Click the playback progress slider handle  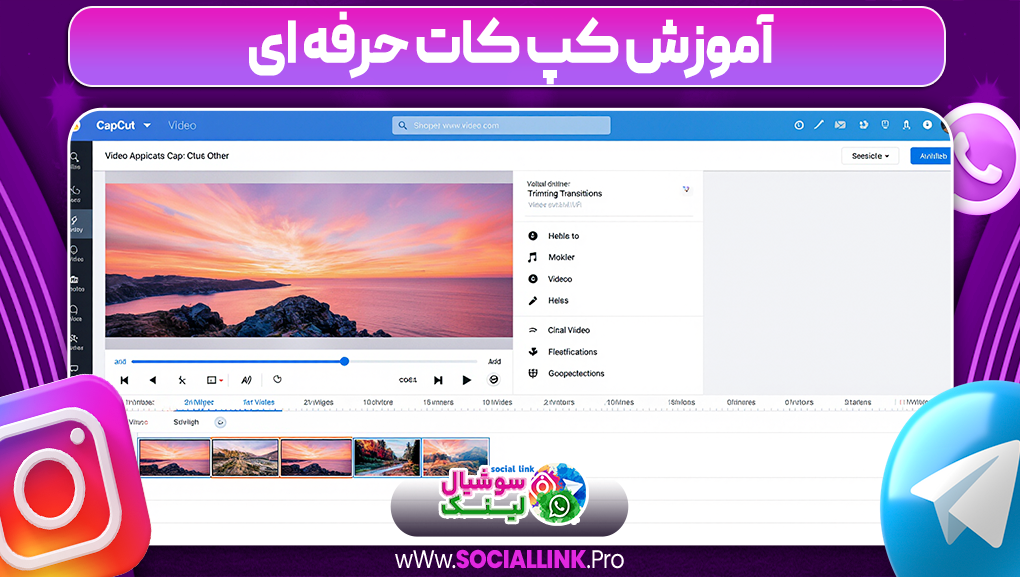[x=345, y=361]
